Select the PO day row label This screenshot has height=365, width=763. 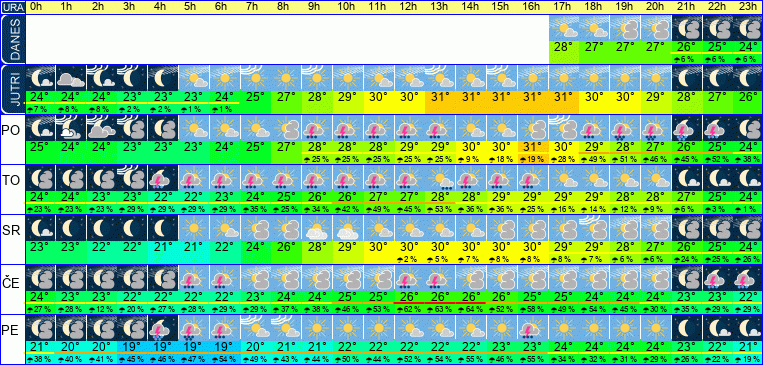click(12, 131)
